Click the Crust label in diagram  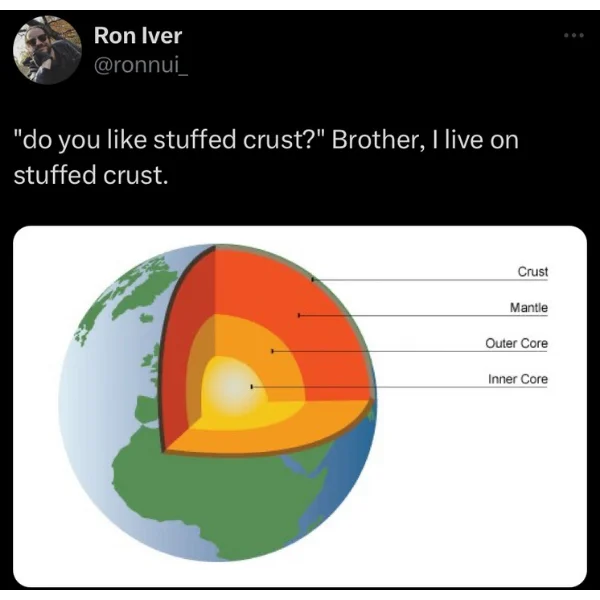click(x=533, y=272)
